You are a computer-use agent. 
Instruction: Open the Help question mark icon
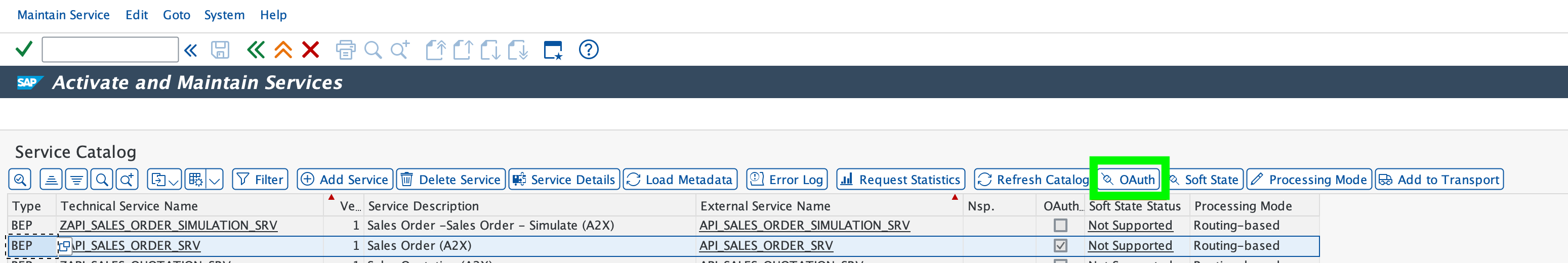click(588, 50)
